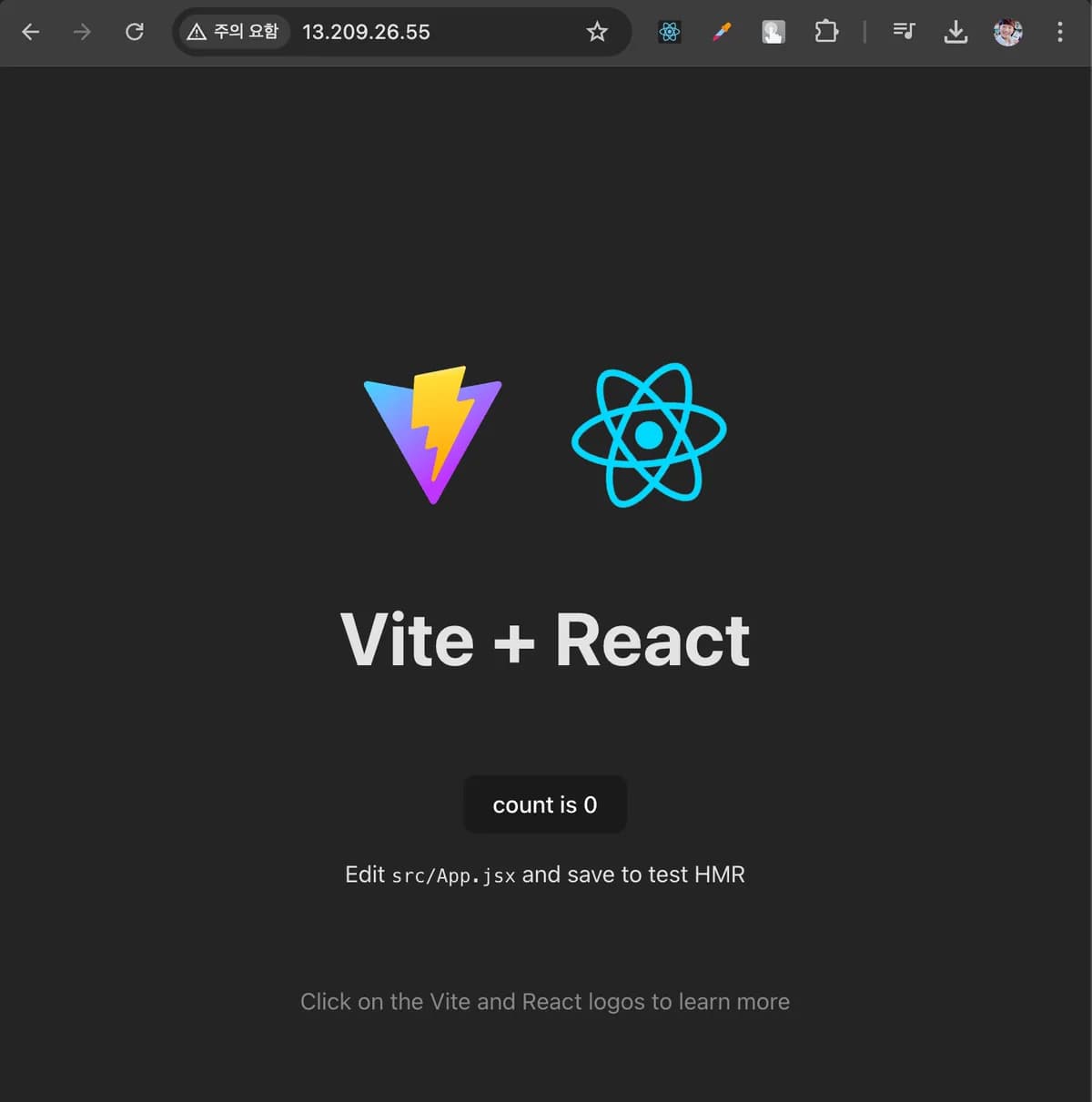Viewport: 1092px width, 1102px height.
Task: Show the browser downloads
Action: 955,32
